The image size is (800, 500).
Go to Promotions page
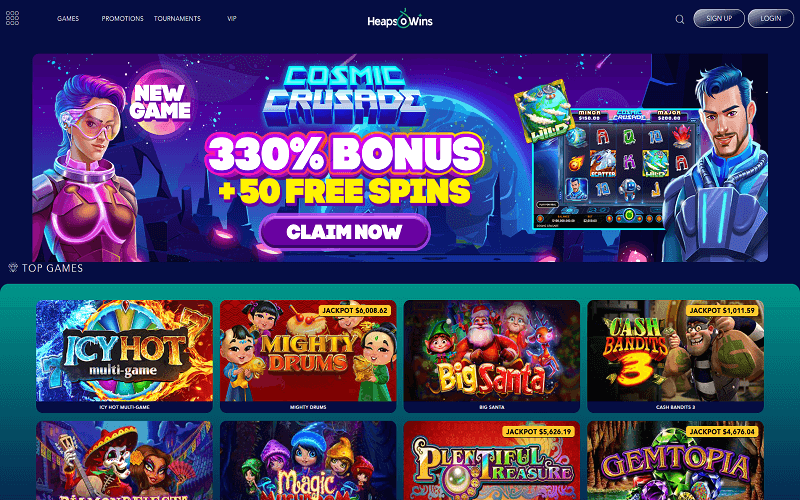[x=122, y=18]
